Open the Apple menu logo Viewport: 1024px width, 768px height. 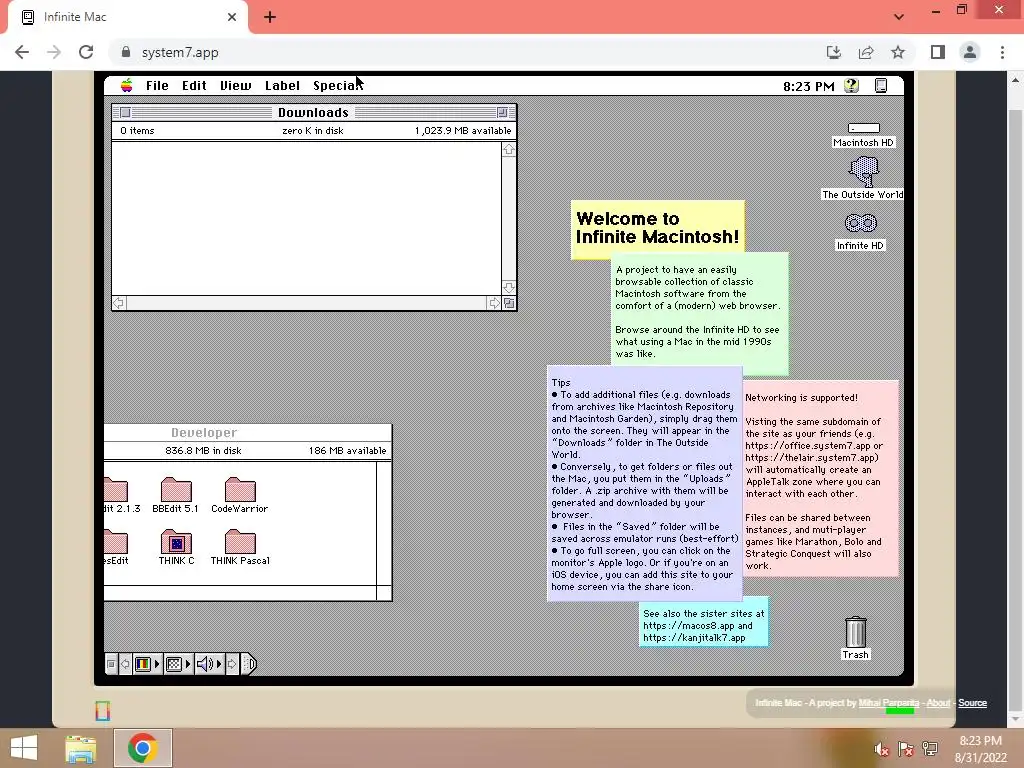tap(127, 86)
